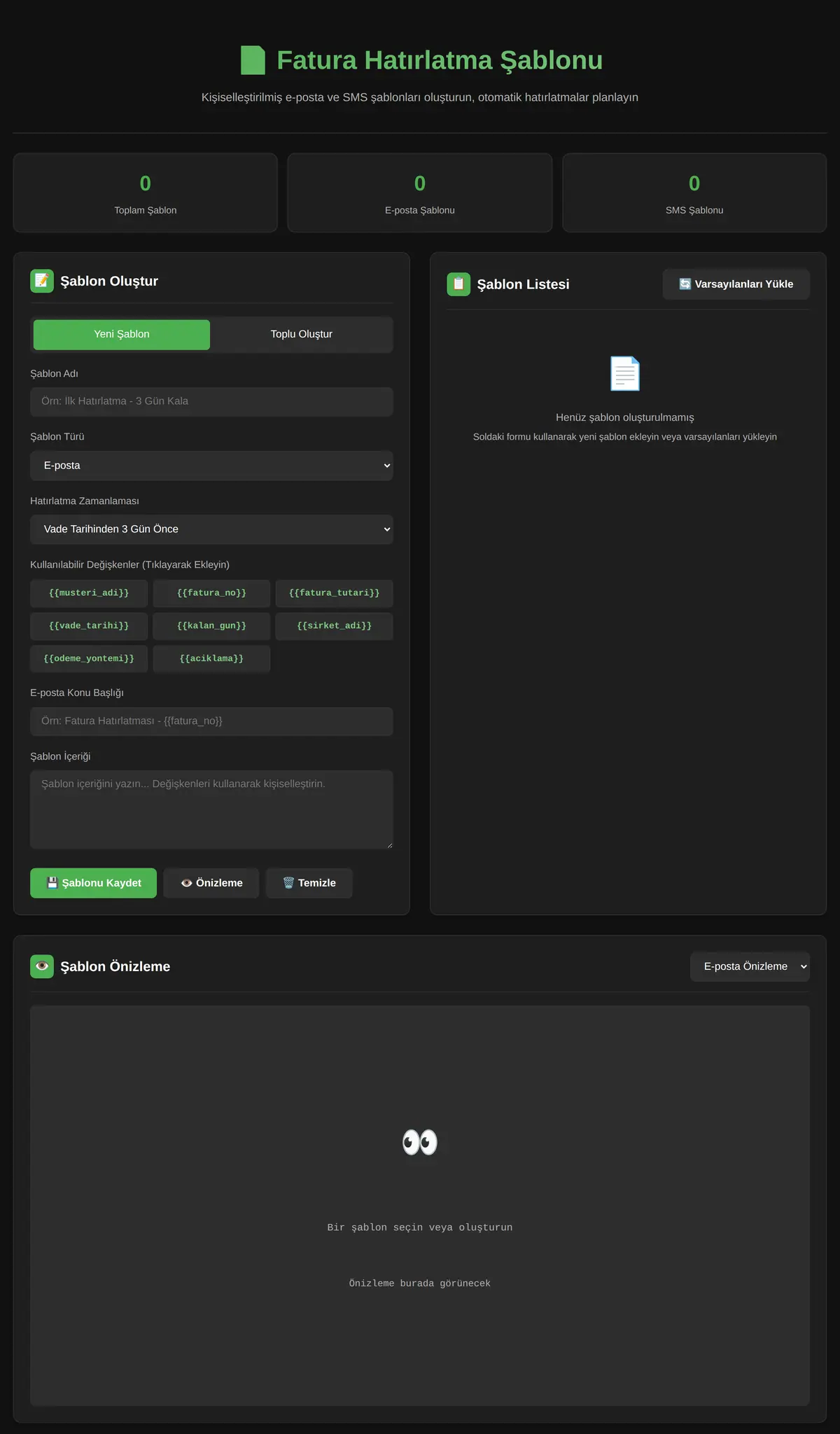840x1434 pixels.
Task: Click the Şablonu Kaydet button
Action: coord(93,883)
